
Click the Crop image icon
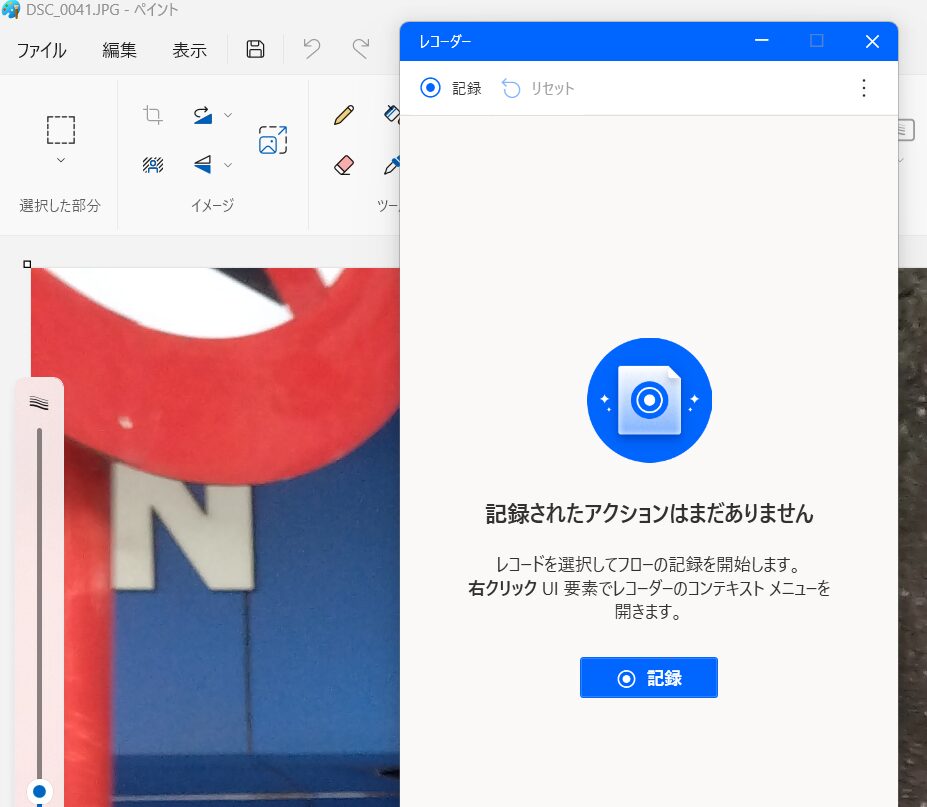(x=153, y=115)
